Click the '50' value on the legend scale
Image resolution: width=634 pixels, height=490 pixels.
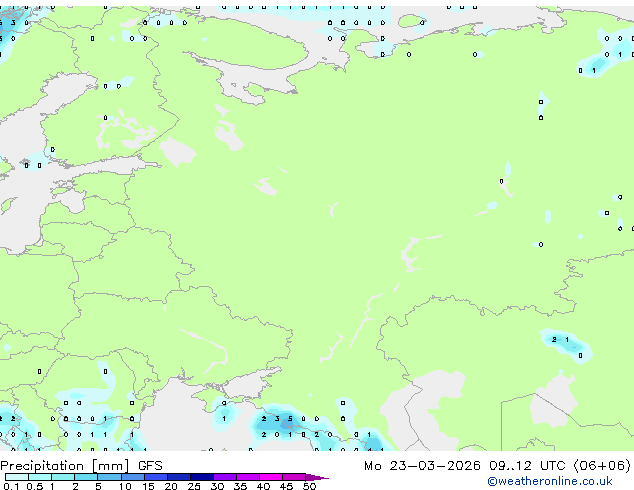(309, 487)
